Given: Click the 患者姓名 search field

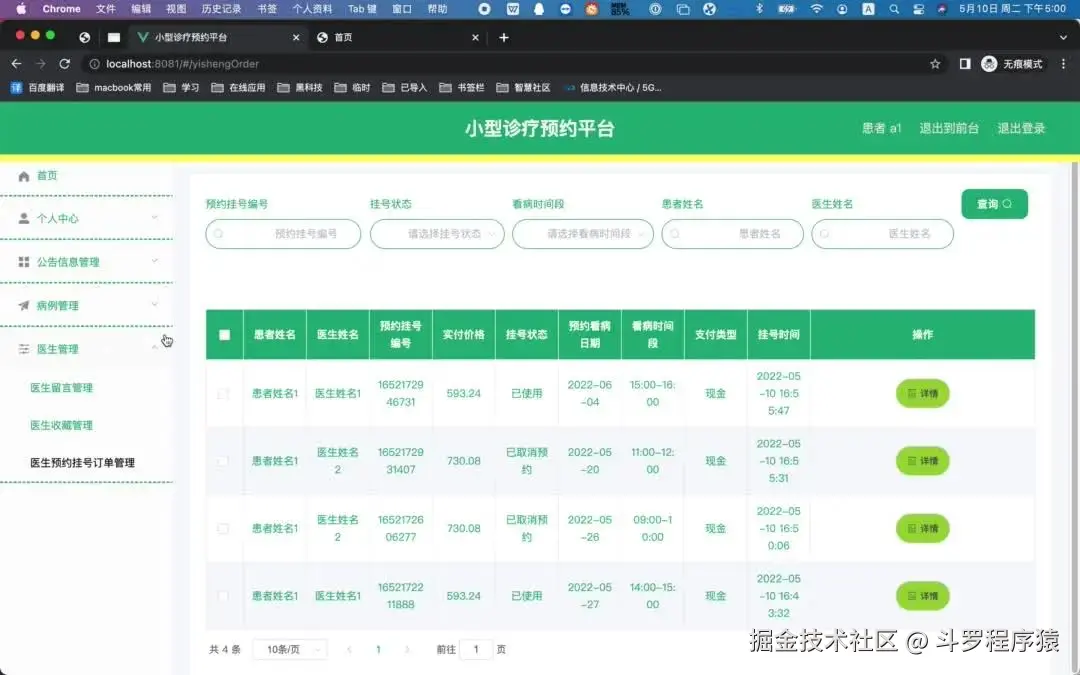Looking at the screenshot, I should [732, 234].
